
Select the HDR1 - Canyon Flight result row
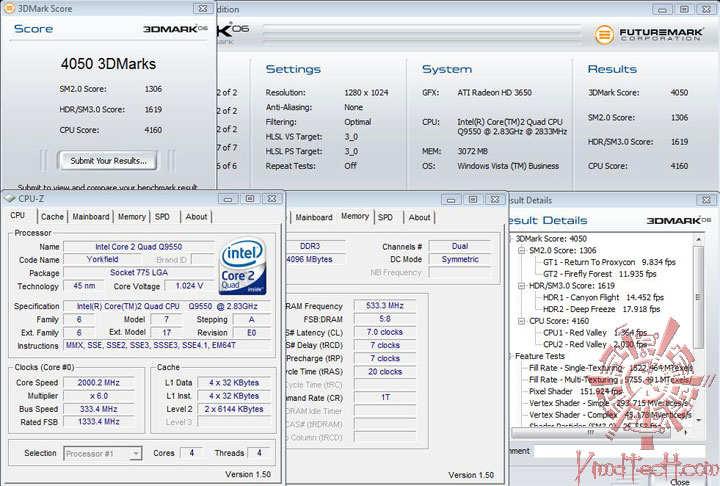pos(603,298)
